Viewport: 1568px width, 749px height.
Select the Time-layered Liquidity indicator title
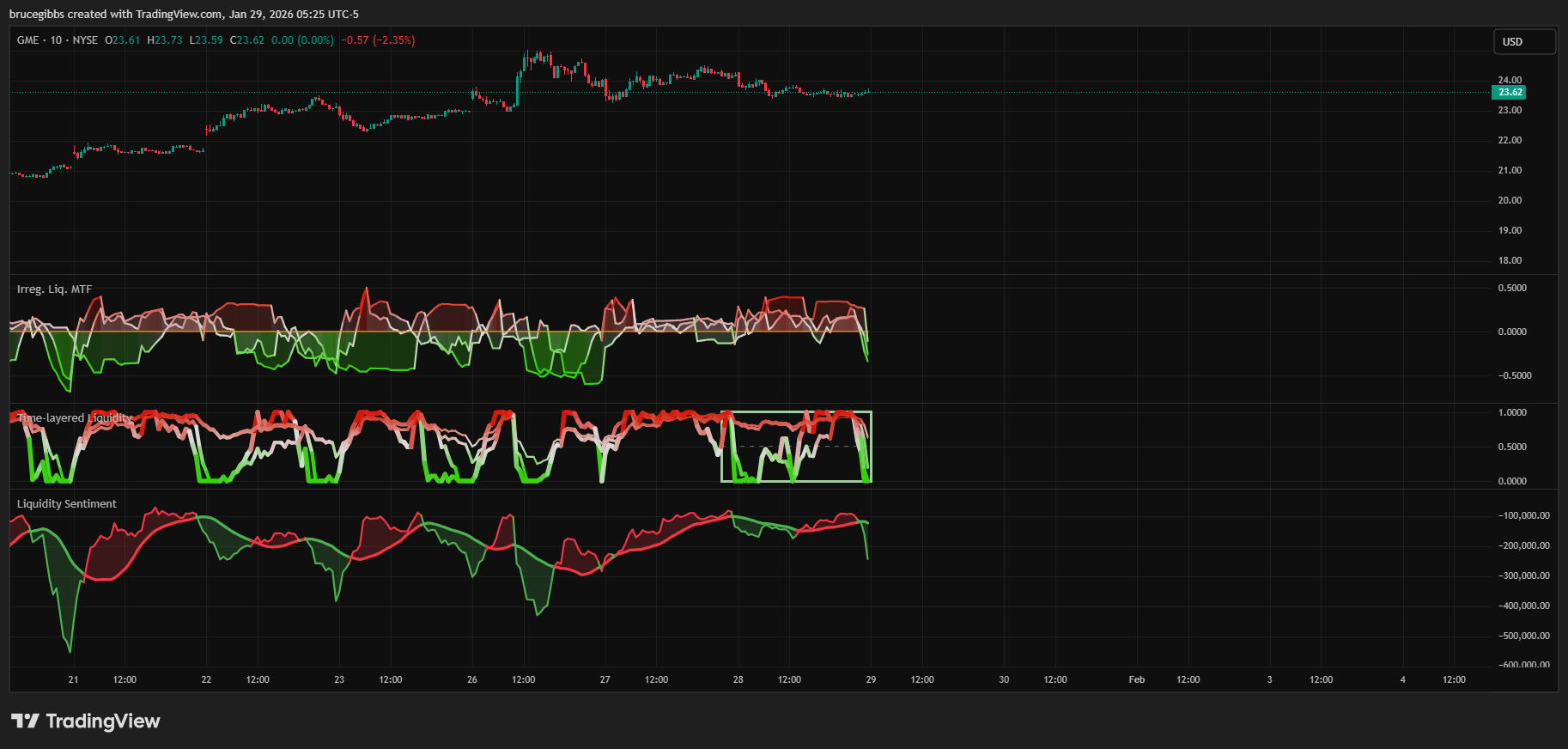(x=75, y=418)
